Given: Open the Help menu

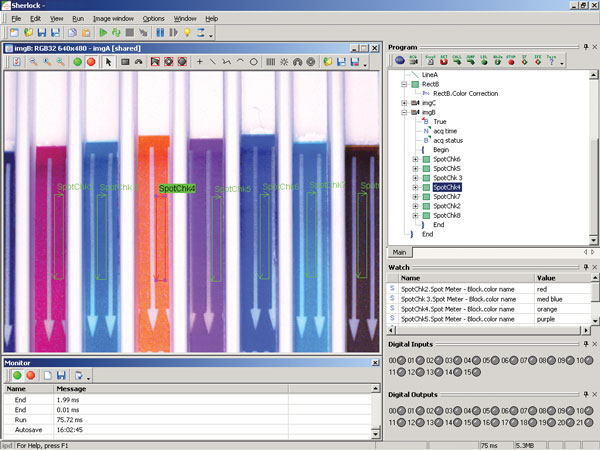Looking at the screenshot, I should [212, 18].
